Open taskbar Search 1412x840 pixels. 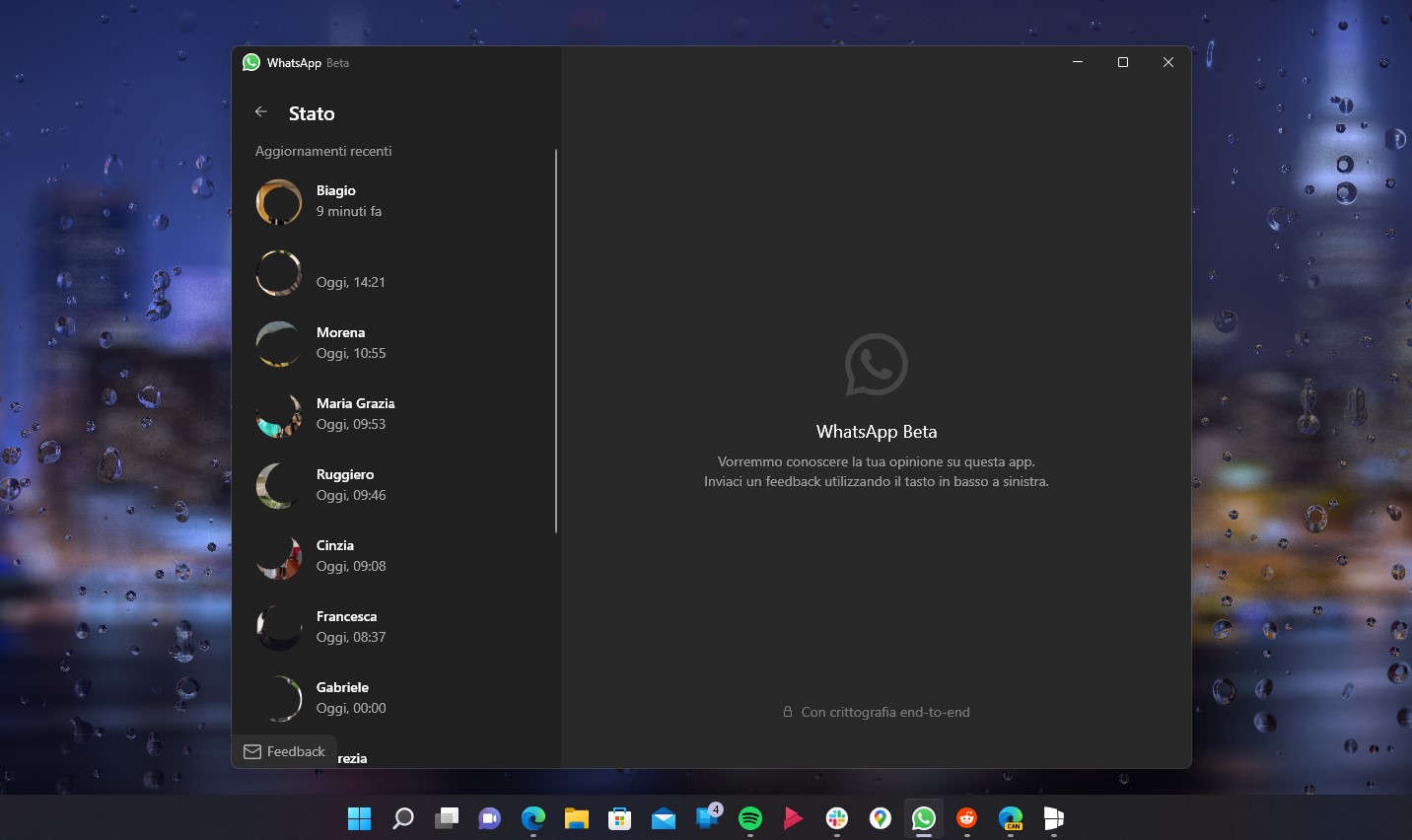click(x=403, y=818)
